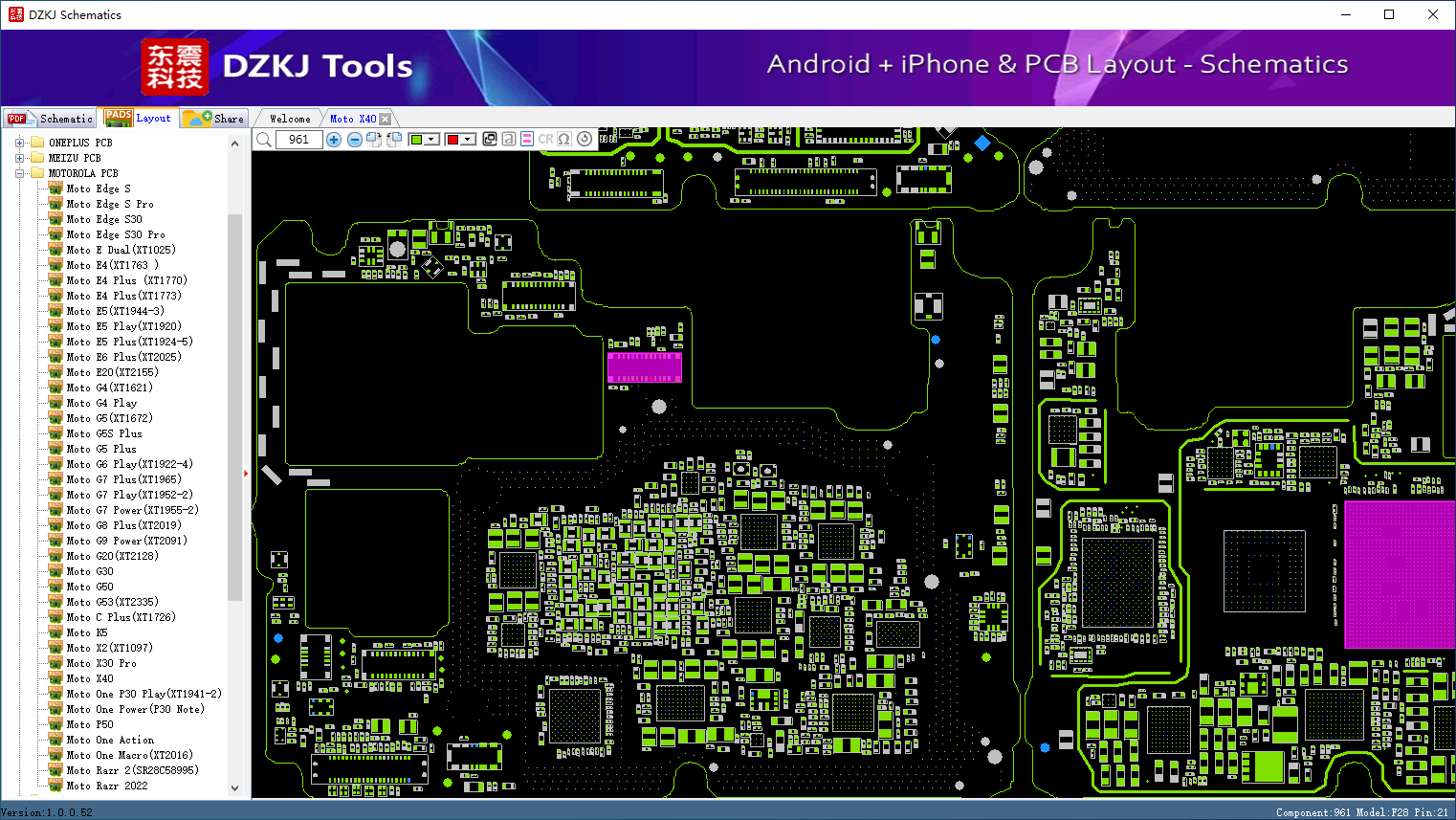Screen dimensions: 1456x820
Task: Open Moto Edge S30 Pro layout
Action: pyautogui.click(x=116, y=234)
